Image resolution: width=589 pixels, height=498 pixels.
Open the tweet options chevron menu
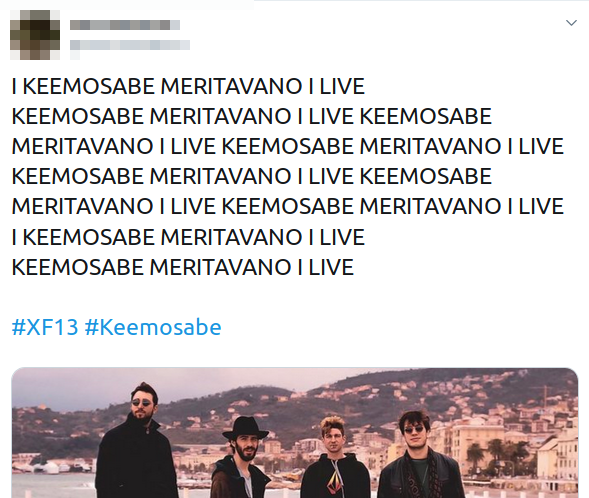[x=571, y=23]
